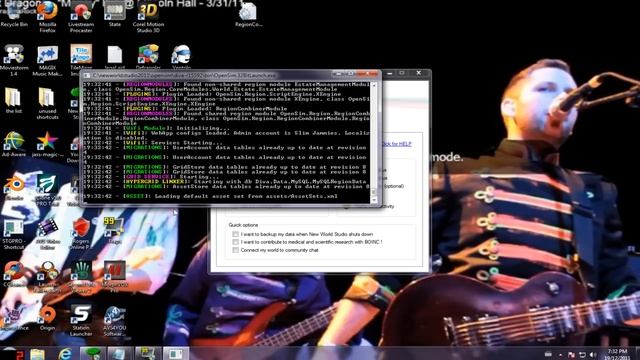Open the Livestream Procaster shortcut

point(81,16)
